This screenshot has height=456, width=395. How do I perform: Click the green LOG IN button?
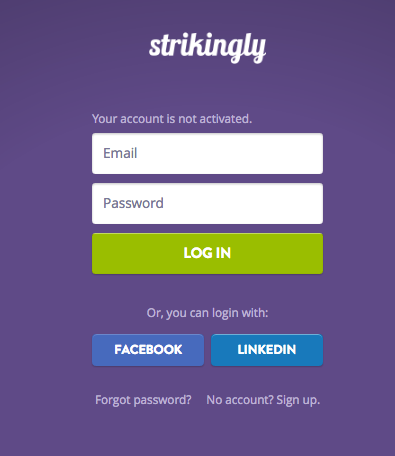[207, 253]
